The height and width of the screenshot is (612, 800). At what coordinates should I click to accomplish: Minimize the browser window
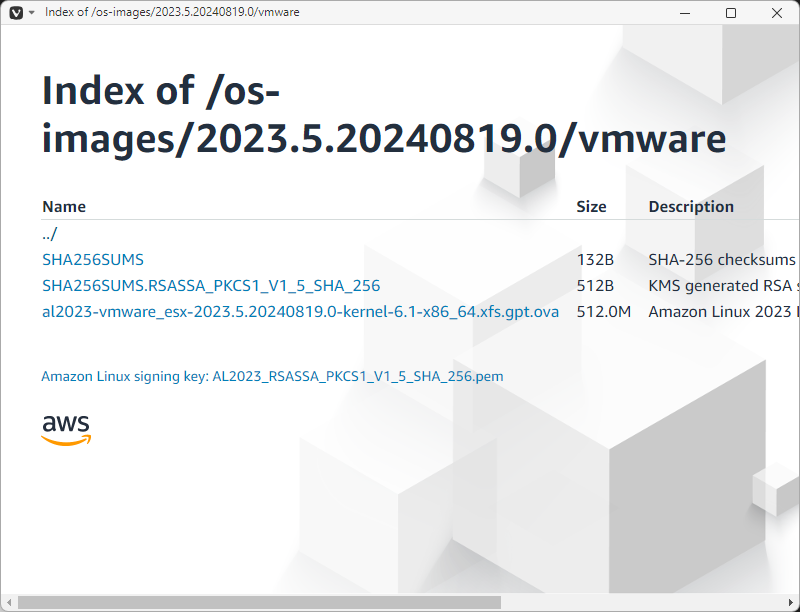[685, 13]
